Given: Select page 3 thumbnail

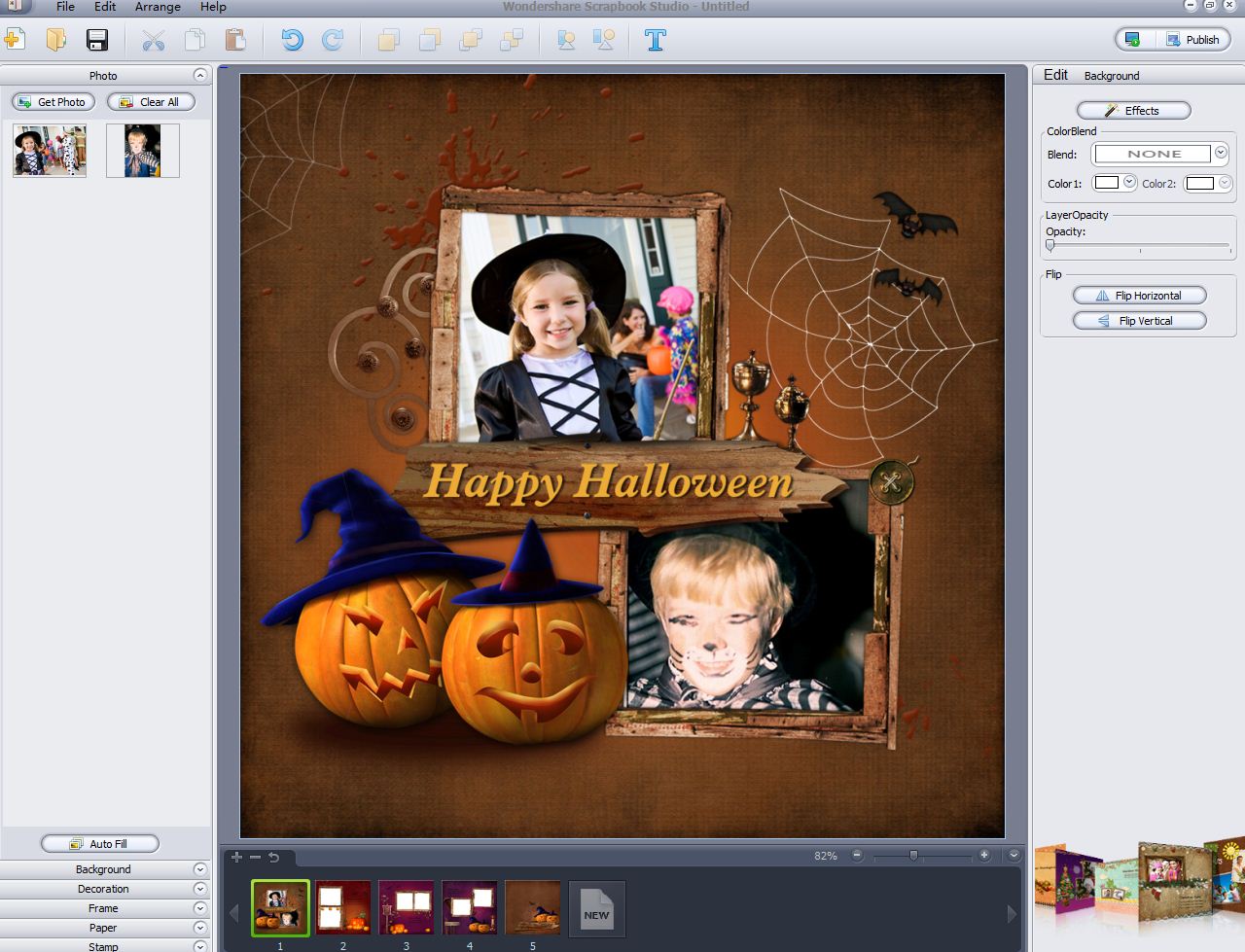Looking at the screenshot, I should coord(407,908).
